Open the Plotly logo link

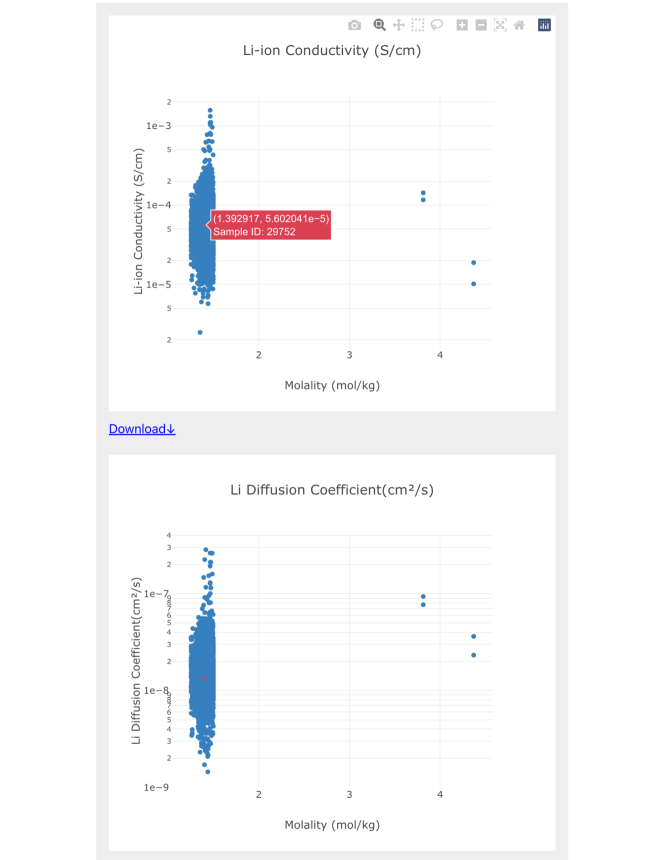tap(544, 25)
